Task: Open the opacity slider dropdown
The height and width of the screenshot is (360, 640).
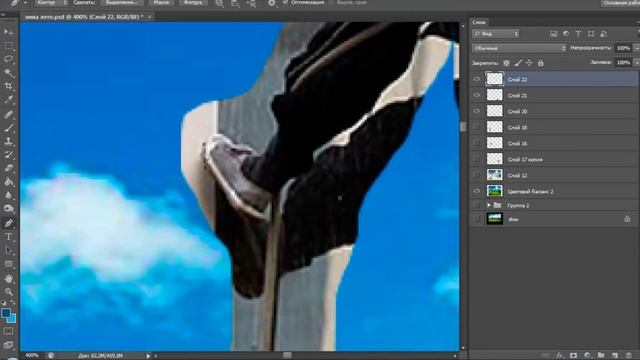Action: [x=636, y=48]
